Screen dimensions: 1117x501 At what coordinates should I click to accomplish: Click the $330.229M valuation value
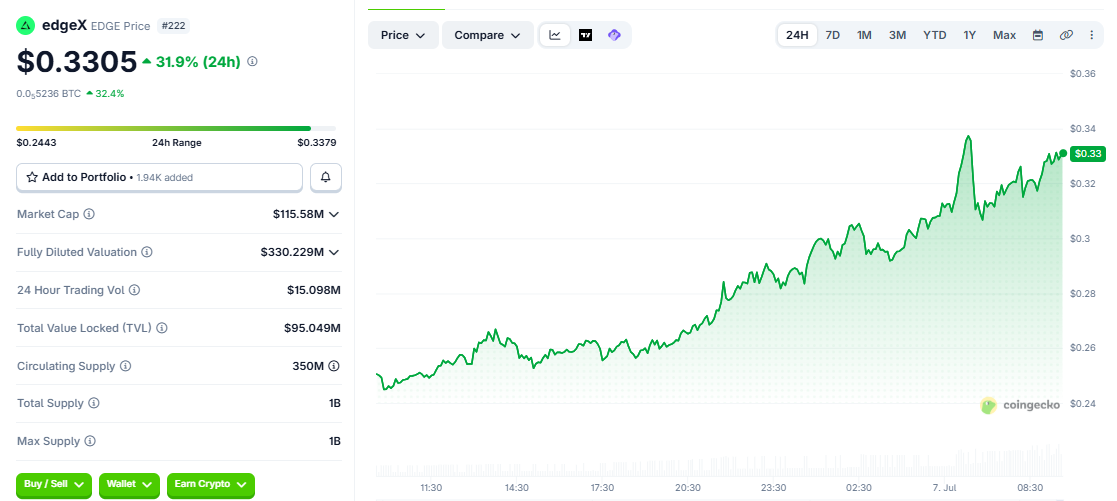[292, 252]
